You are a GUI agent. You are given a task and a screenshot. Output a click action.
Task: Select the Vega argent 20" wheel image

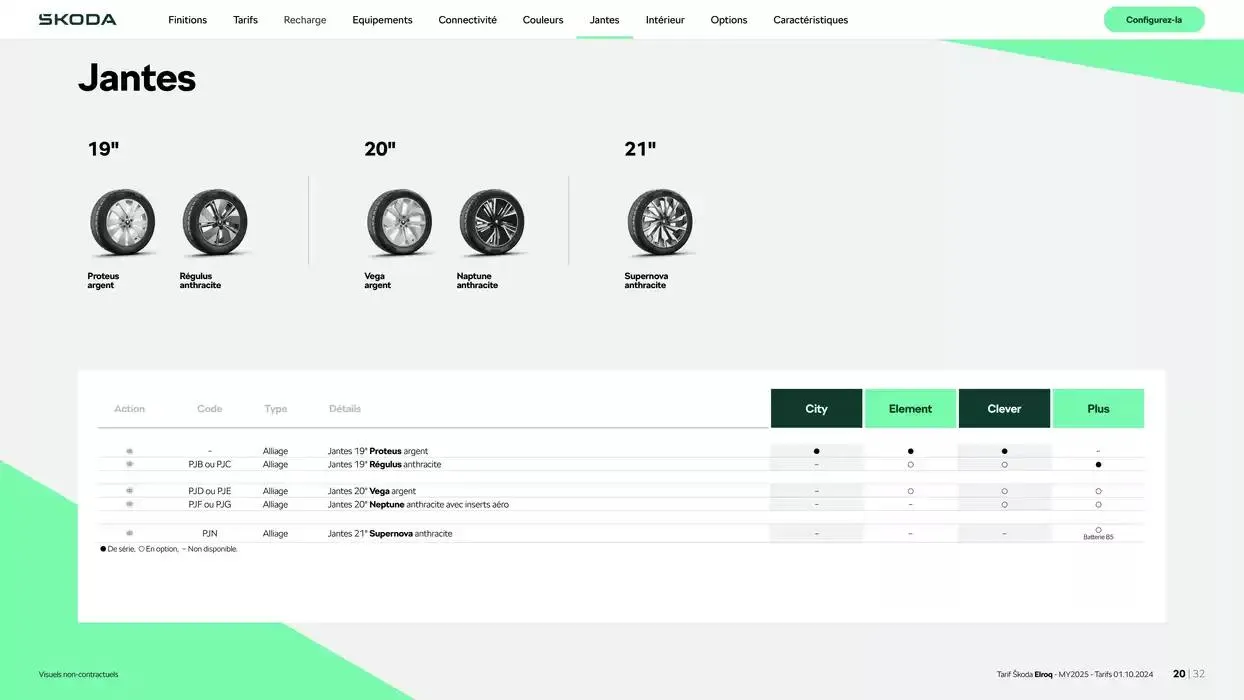[x=399, y=222]
